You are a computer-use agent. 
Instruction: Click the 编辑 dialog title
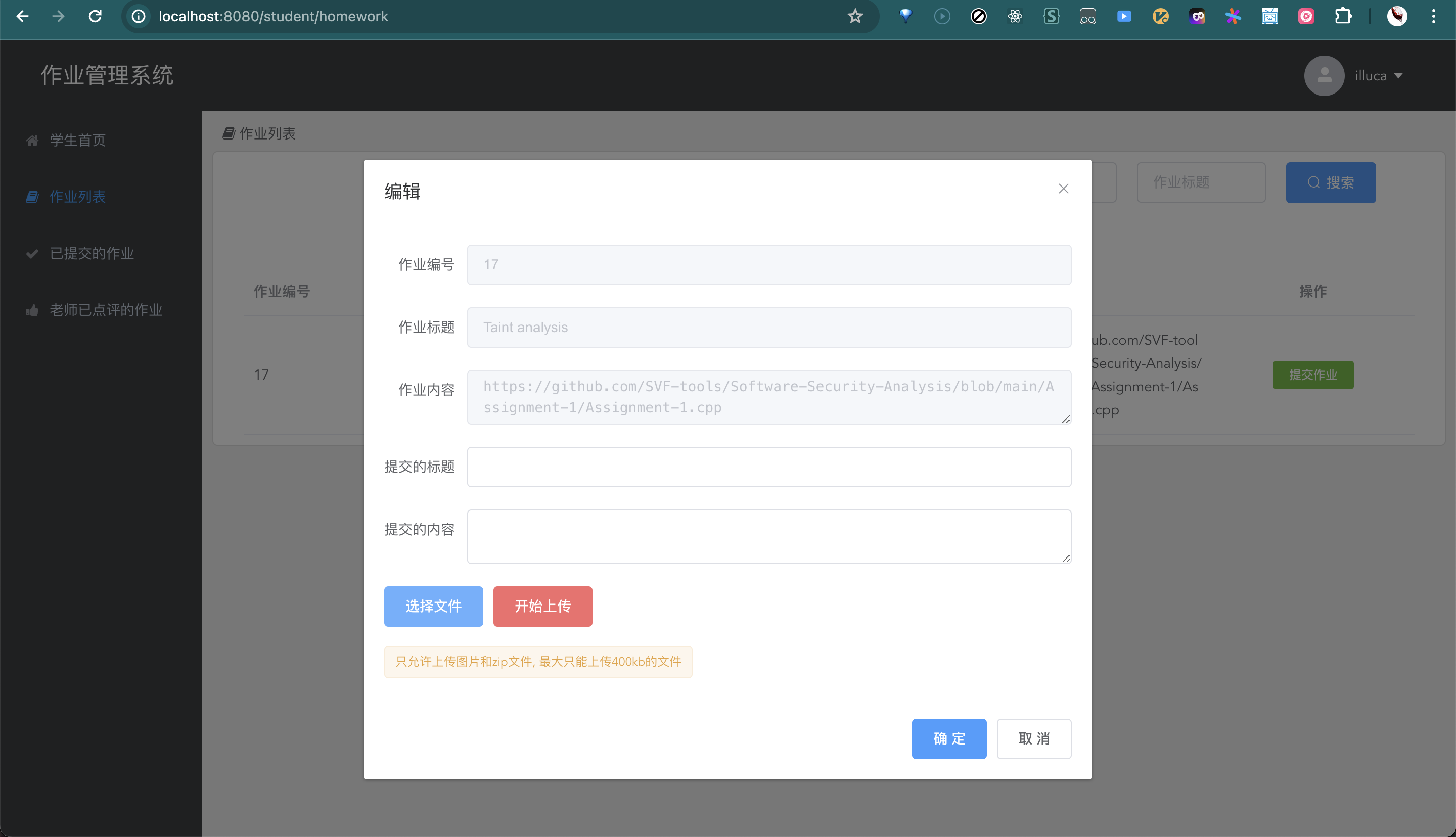[402, 191]
